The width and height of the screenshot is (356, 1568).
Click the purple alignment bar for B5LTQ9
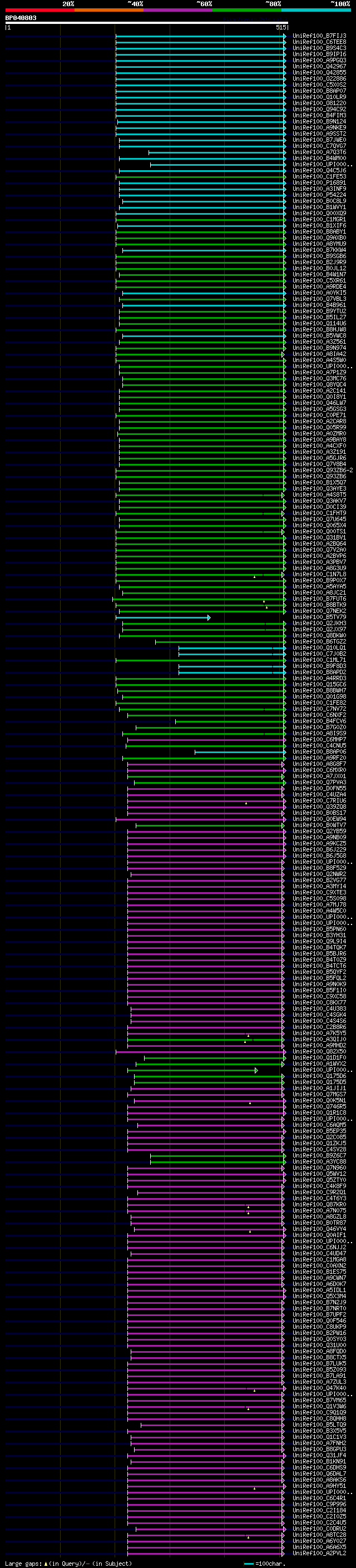point(213,1424)
